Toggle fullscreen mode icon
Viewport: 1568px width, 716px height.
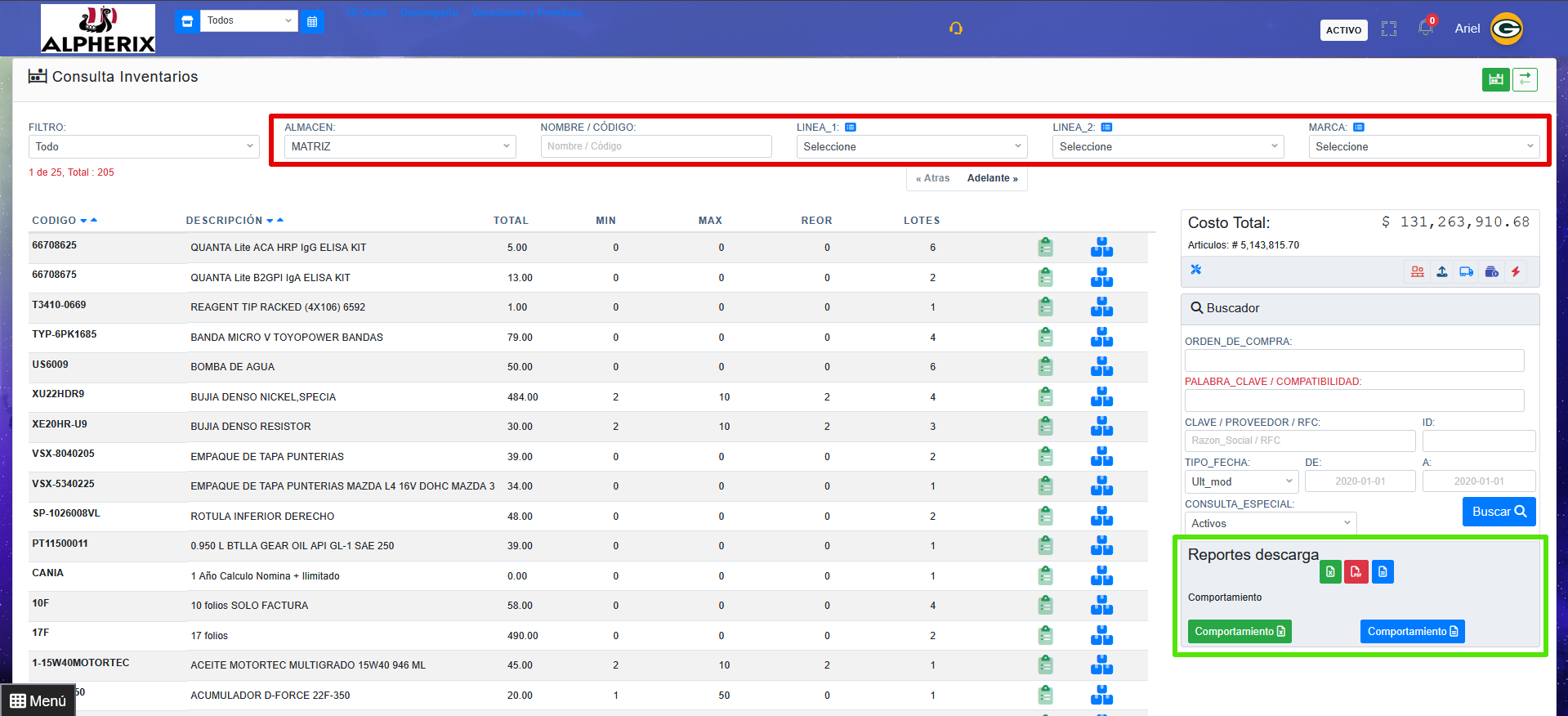tap(1389, 29)
